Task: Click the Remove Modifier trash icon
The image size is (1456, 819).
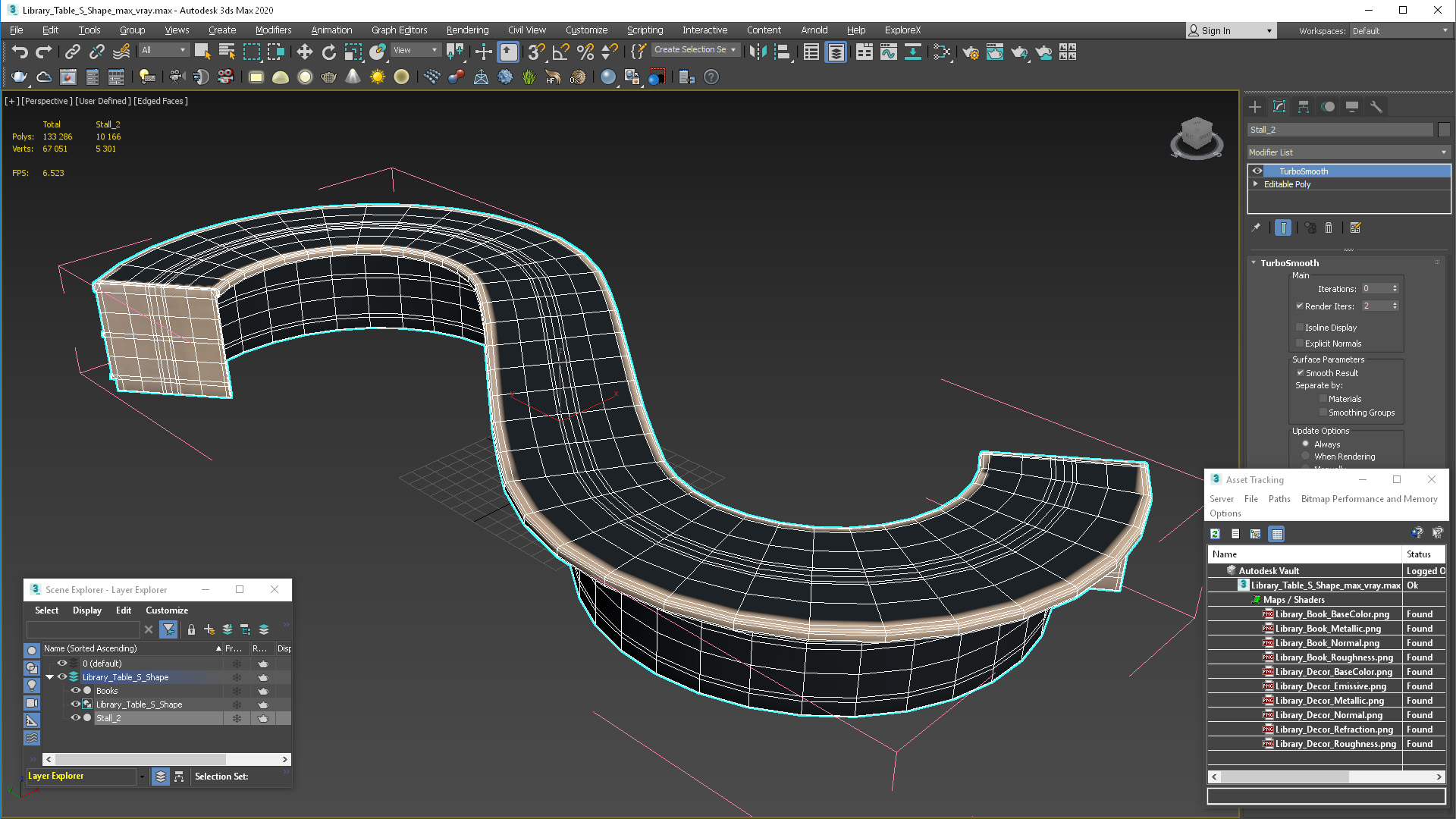Action: click(1329, 227)
